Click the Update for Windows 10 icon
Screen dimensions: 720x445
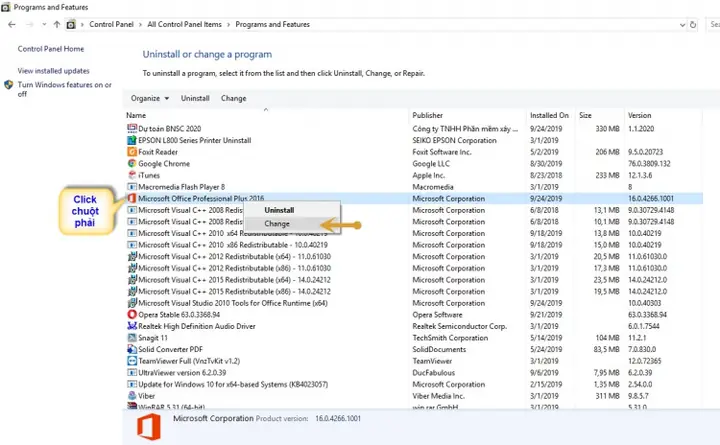tap(132, 384)
